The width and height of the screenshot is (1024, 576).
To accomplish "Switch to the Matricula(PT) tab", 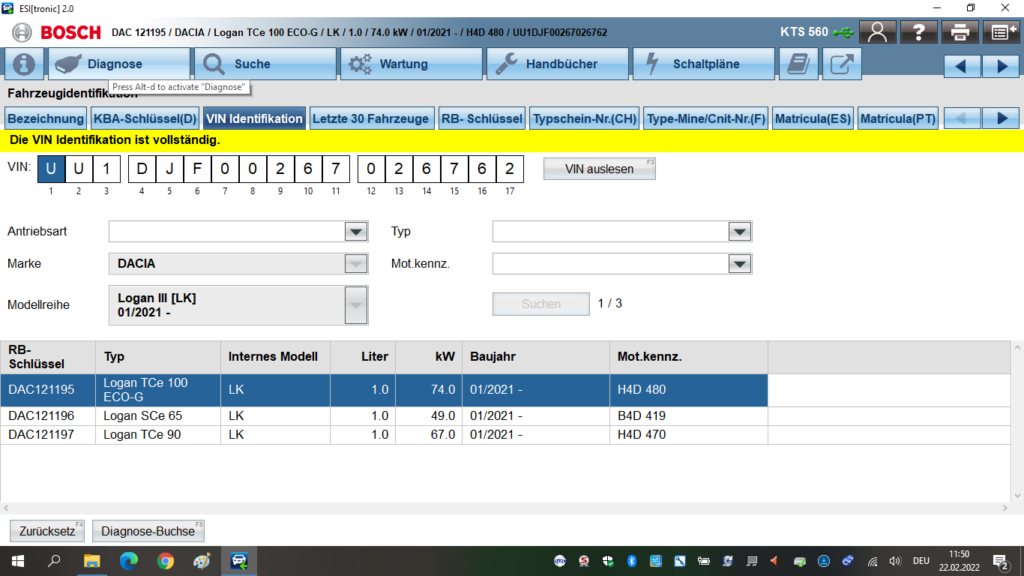I will point(898,119).
